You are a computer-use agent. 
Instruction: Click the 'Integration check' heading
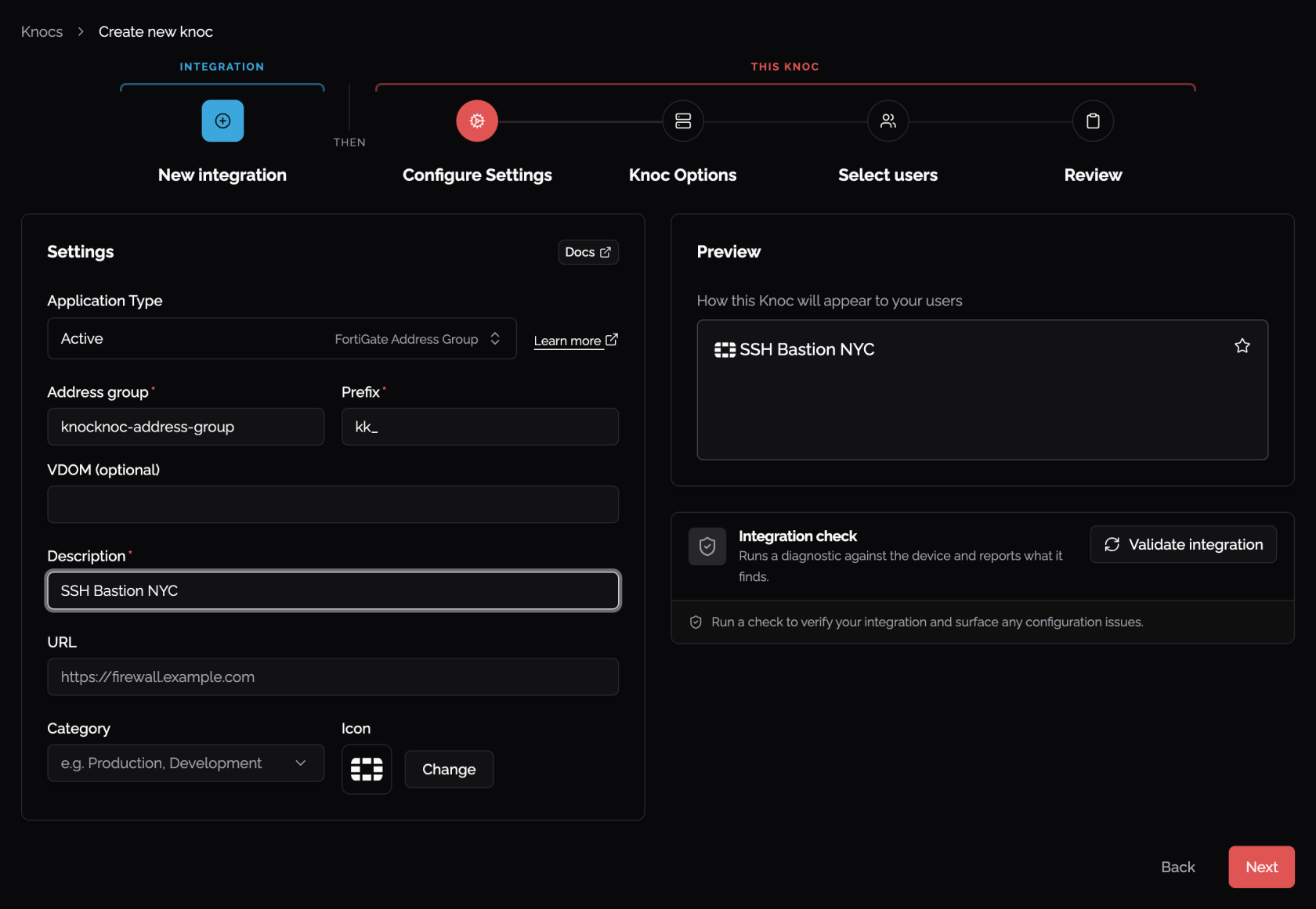point(797,536)
